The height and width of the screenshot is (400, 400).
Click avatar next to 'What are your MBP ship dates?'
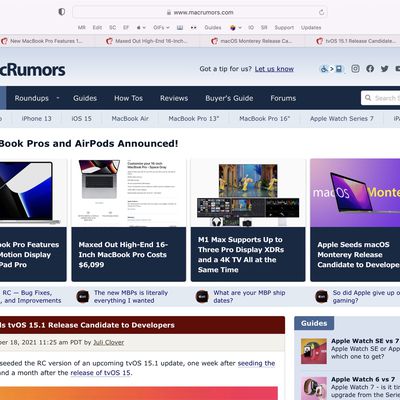(x=202, y=296)
